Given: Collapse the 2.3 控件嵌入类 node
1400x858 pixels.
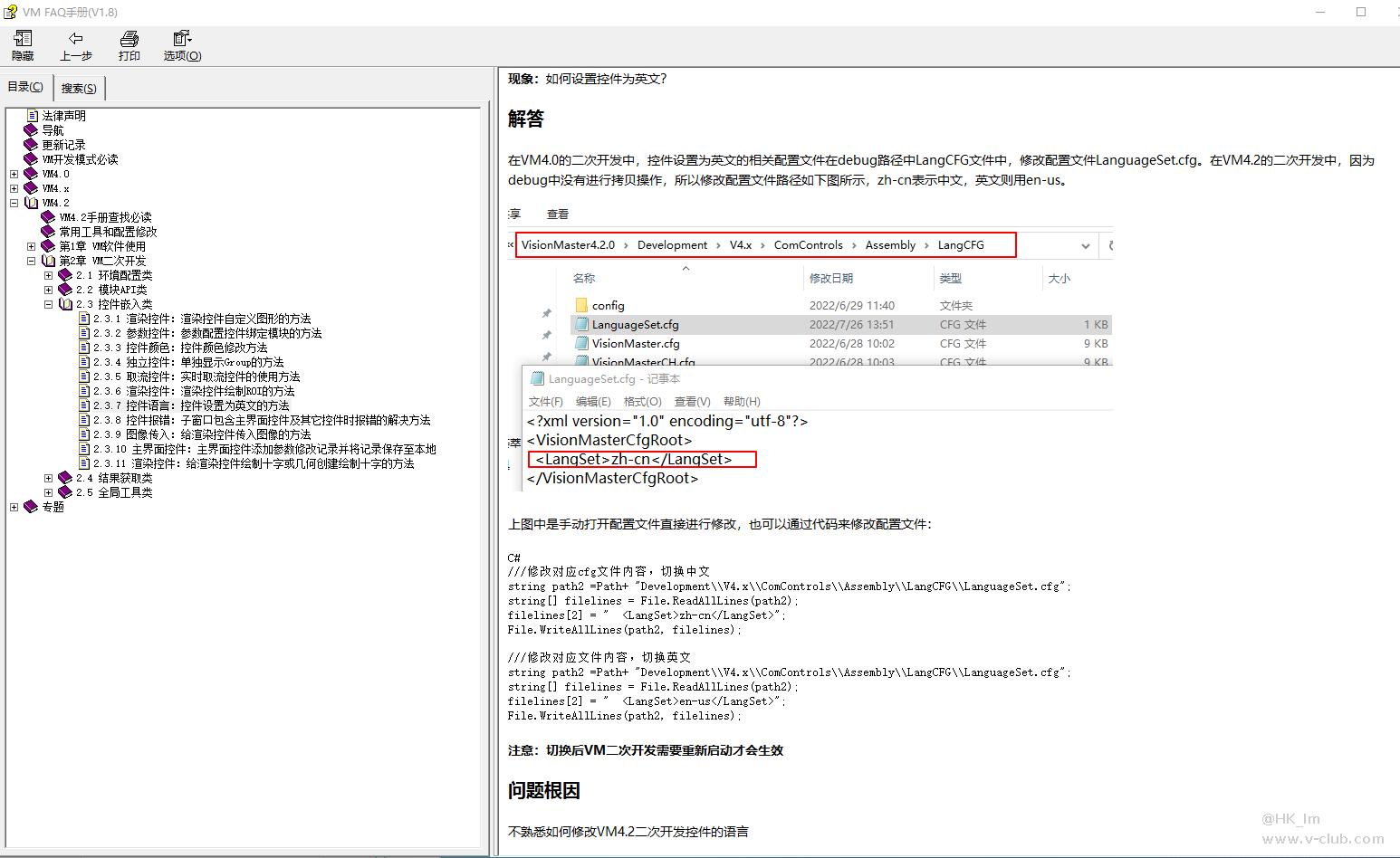Looking at the screenshot, I should point(49,304).
